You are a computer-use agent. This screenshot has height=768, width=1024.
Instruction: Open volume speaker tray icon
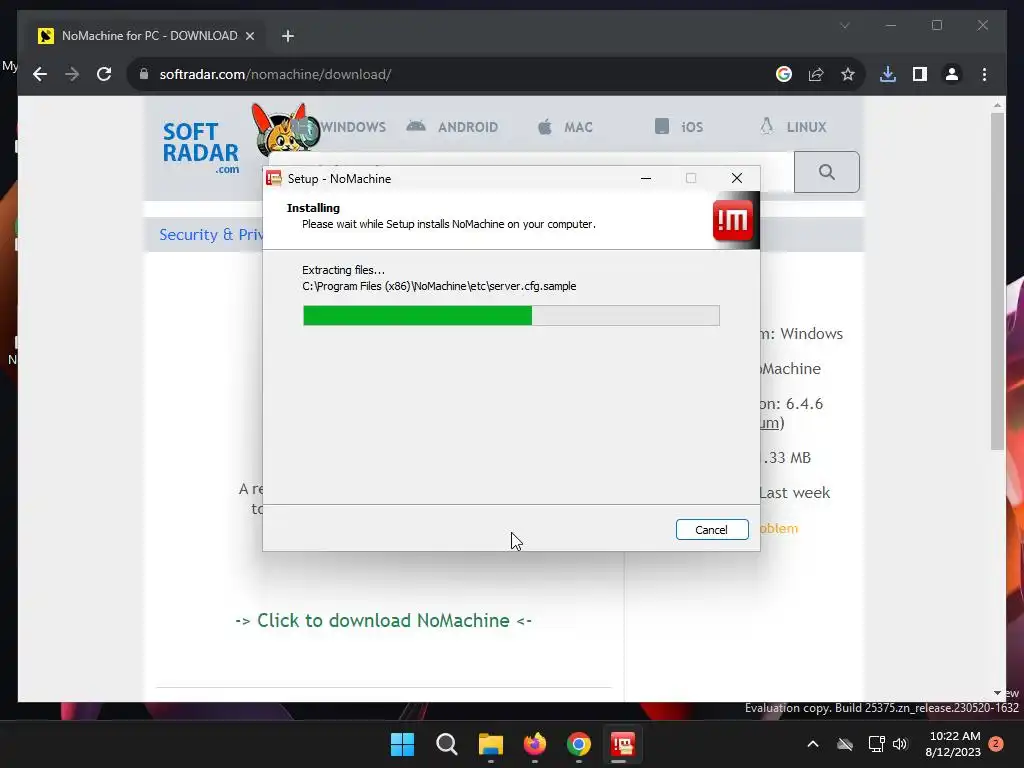tap(901, 744)
